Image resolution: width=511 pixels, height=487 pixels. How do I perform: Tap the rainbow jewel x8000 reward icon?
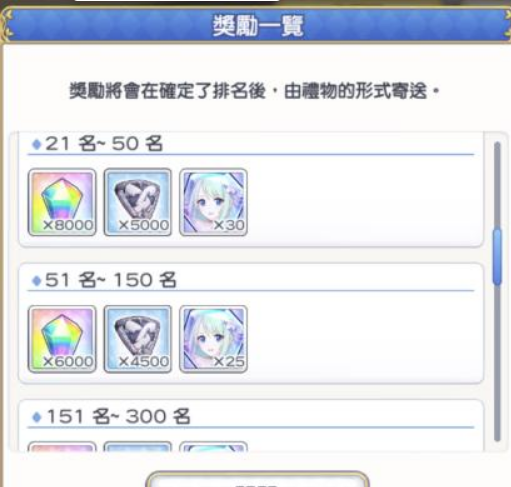point(62,202)
